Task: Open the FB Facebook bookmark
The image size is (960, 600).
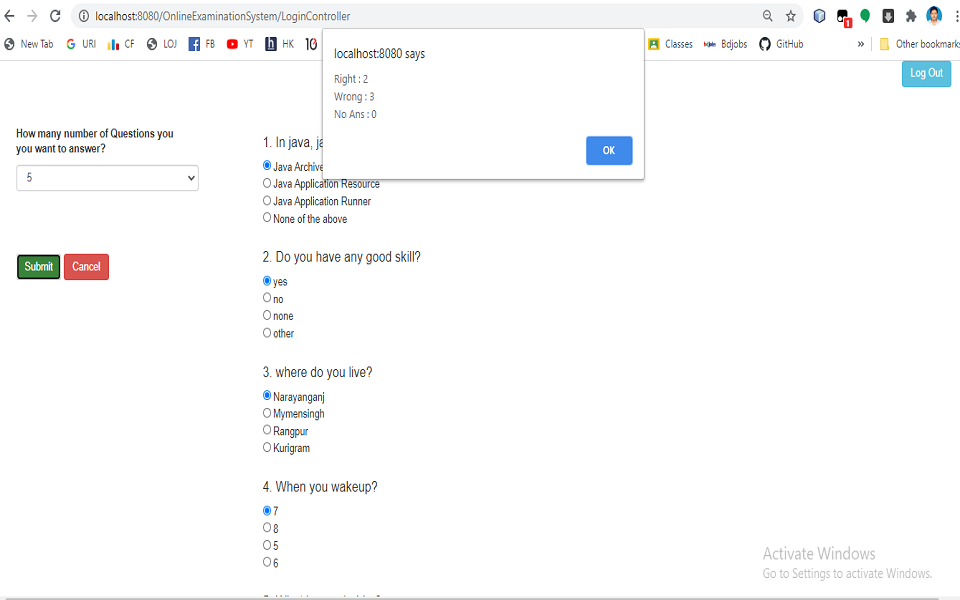Action: click(x=202, y=44)
